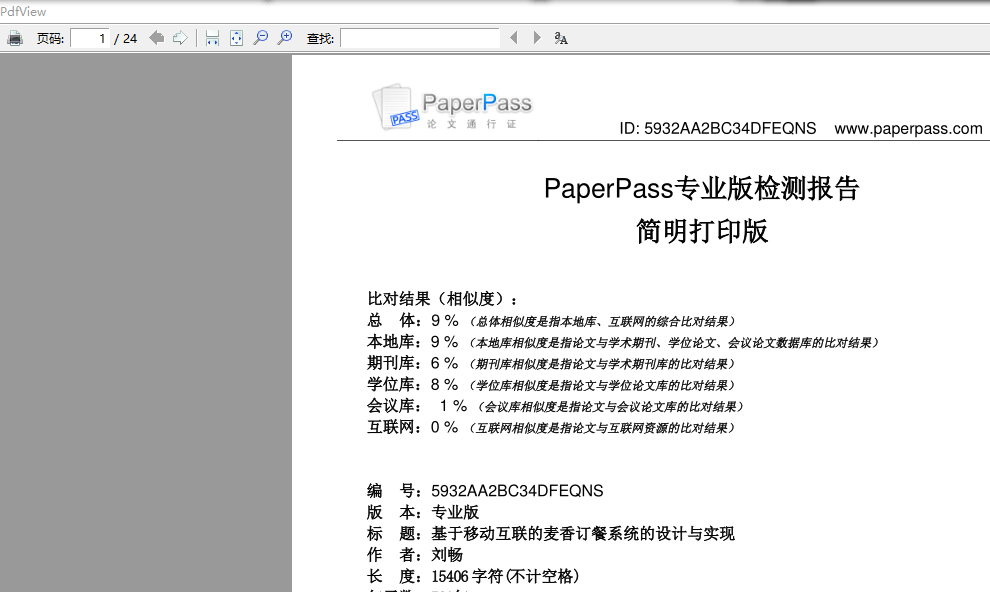Zoom out with magnifier minus icon
The image size is (990, 592).
coord(260,38)
